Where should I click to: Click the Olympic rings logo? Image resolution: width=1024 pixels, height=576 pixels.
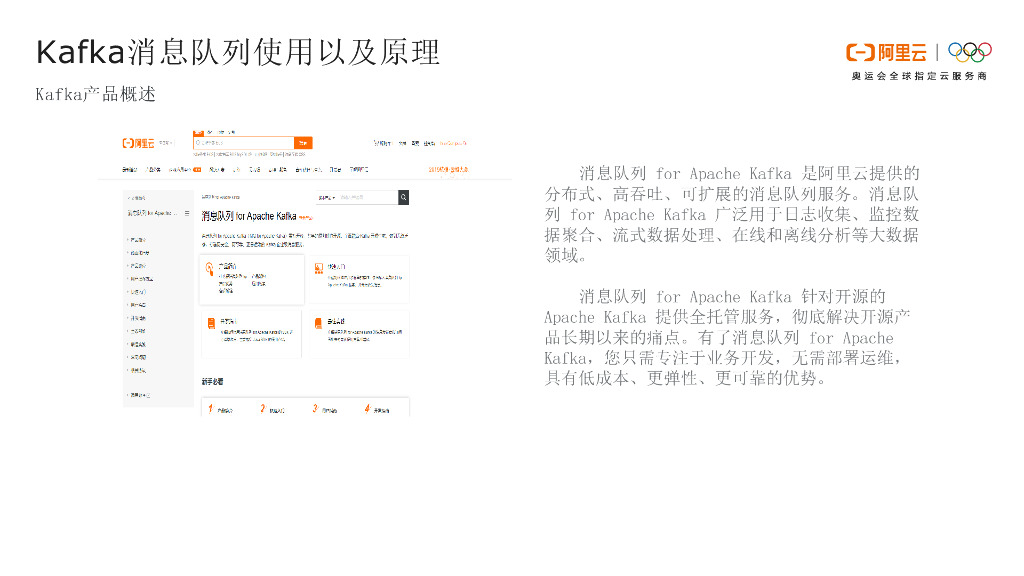970,52
